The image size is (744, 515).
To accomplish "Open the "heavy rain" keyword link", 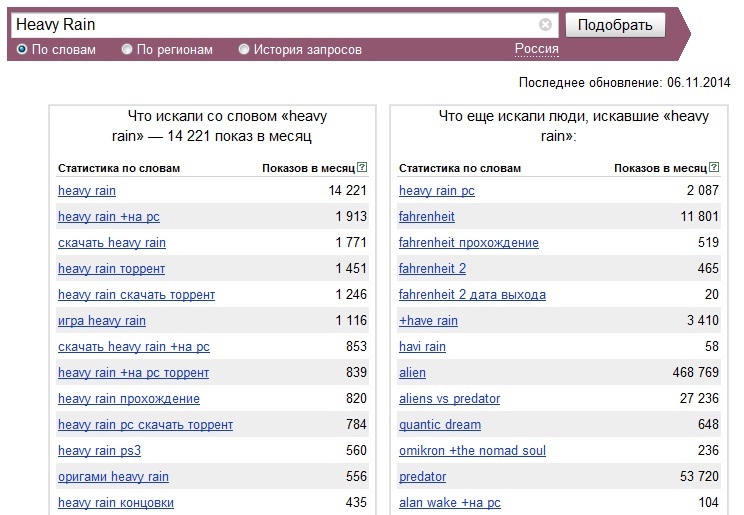I will tap(87, 191).
